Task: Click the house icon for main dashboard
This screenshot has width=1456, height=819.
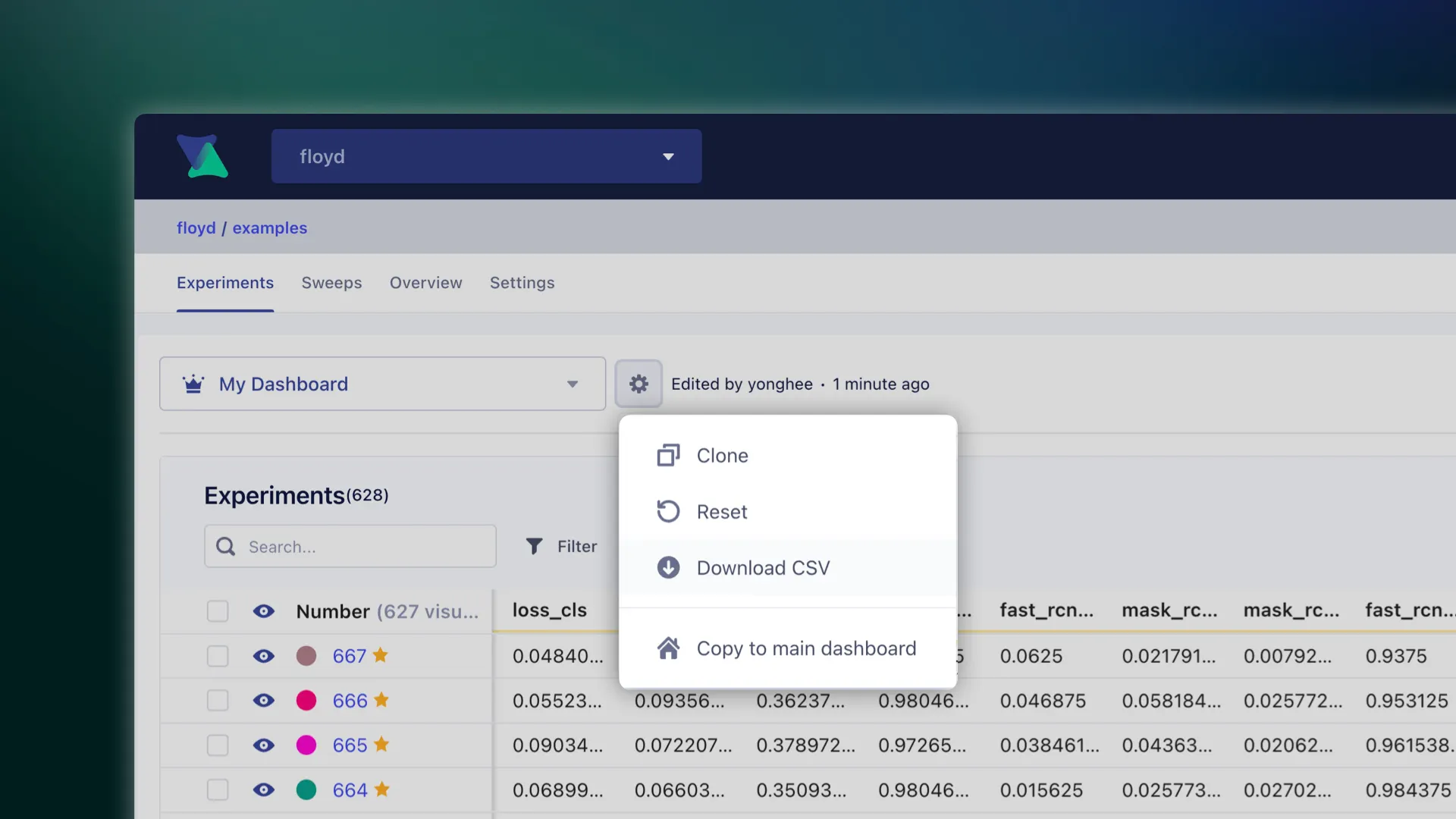Action: click(x=668, y=648)
